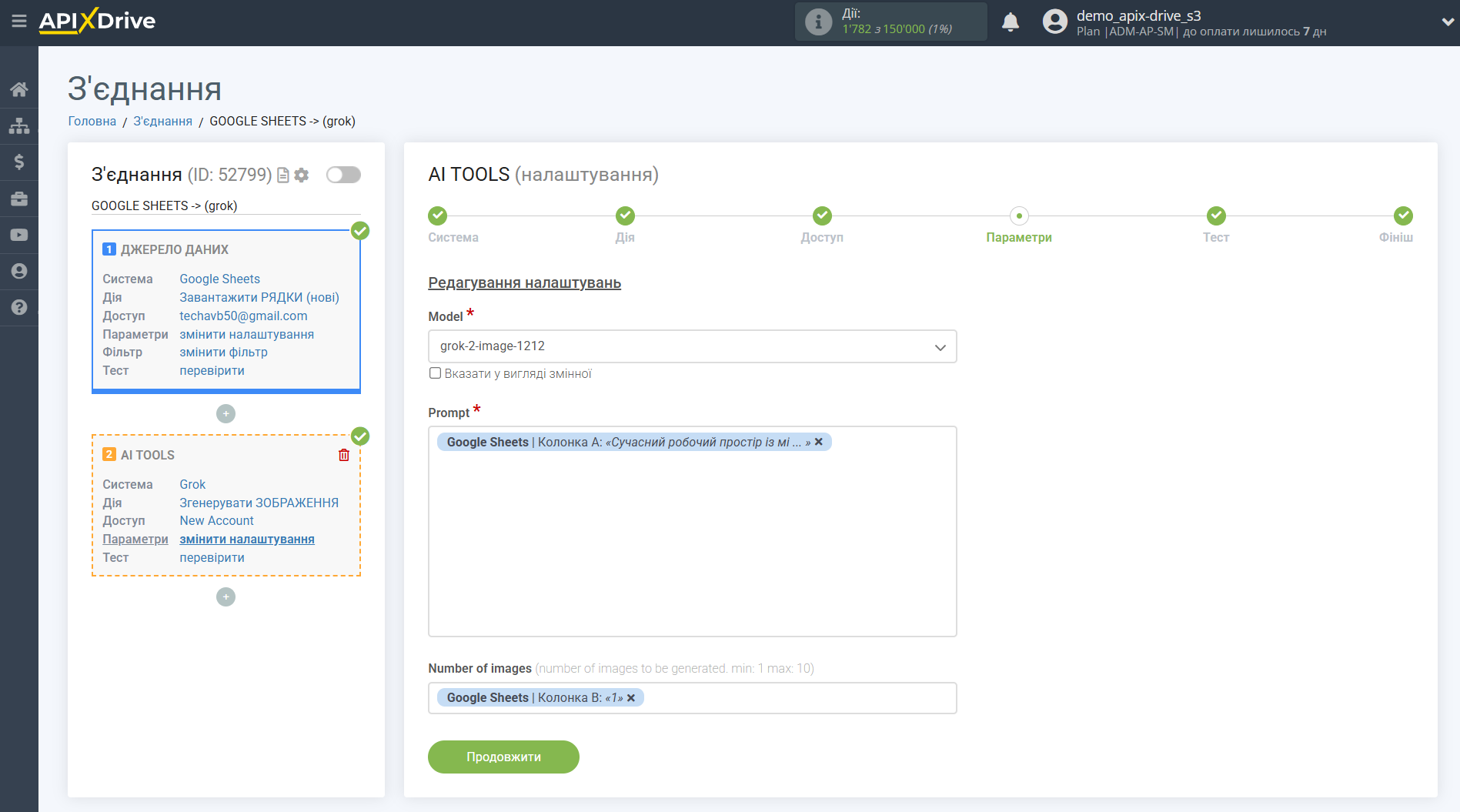
Task: Check the 'Вказати у вигляді змінної' checkbox
Action: pyautogui.click(x=435, y=373)
